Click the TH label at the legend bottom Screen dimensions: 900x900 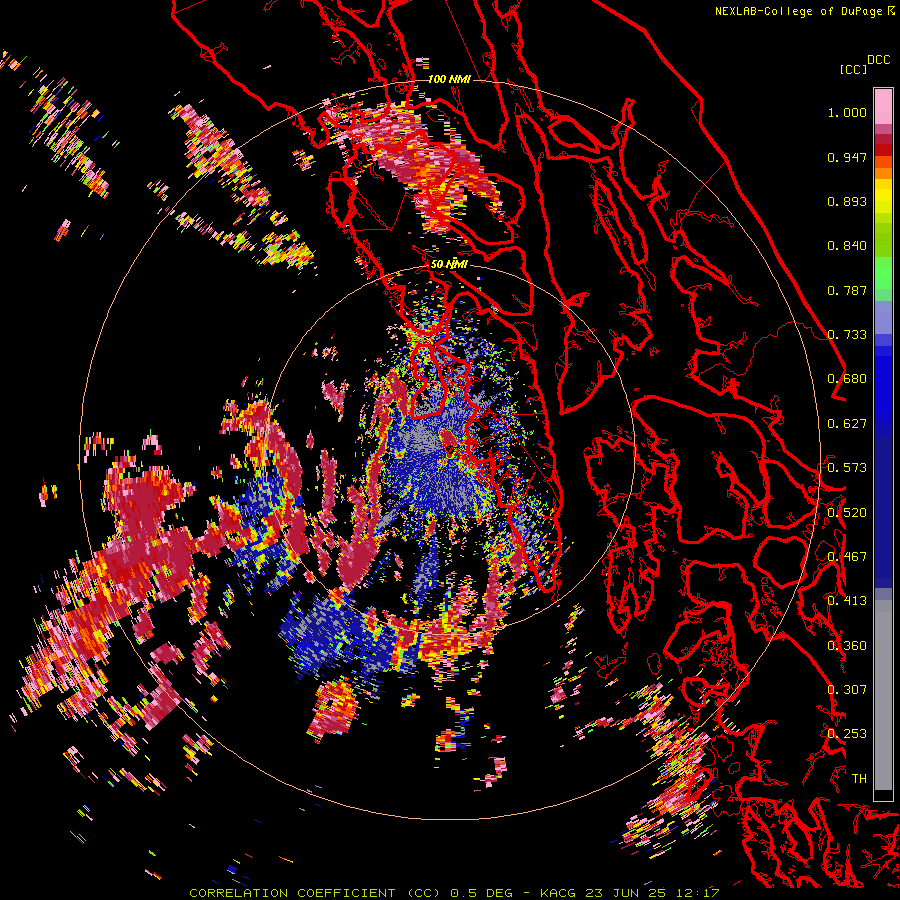coord(859,778)
